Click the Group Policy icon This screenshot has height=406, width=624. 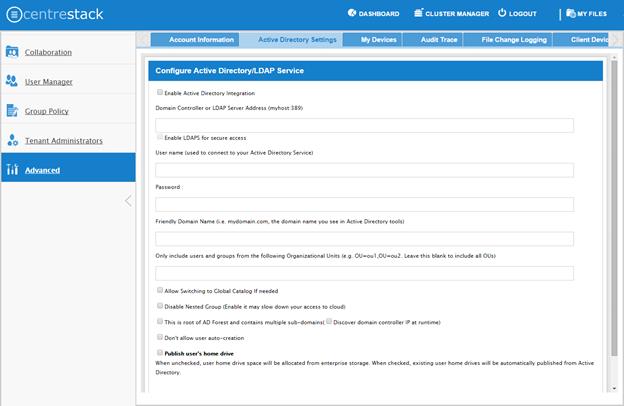(x=12, y=111)
